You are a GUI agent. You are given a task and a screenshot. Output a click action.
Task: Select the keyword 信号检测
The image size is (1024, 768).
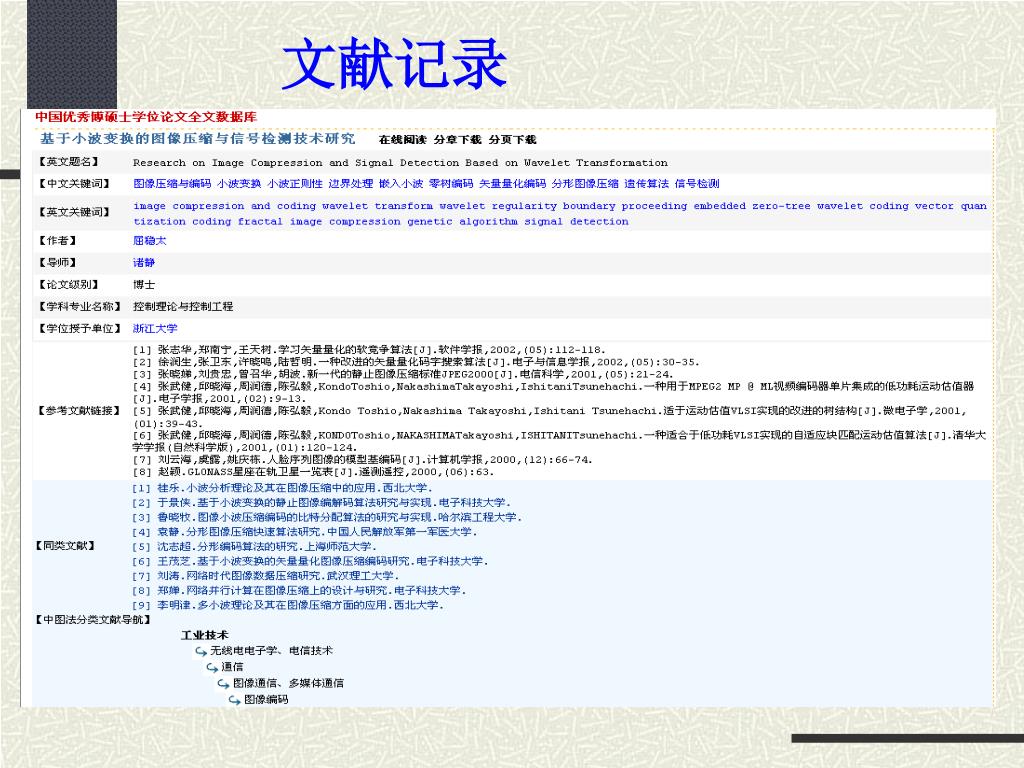coord(697,184)
